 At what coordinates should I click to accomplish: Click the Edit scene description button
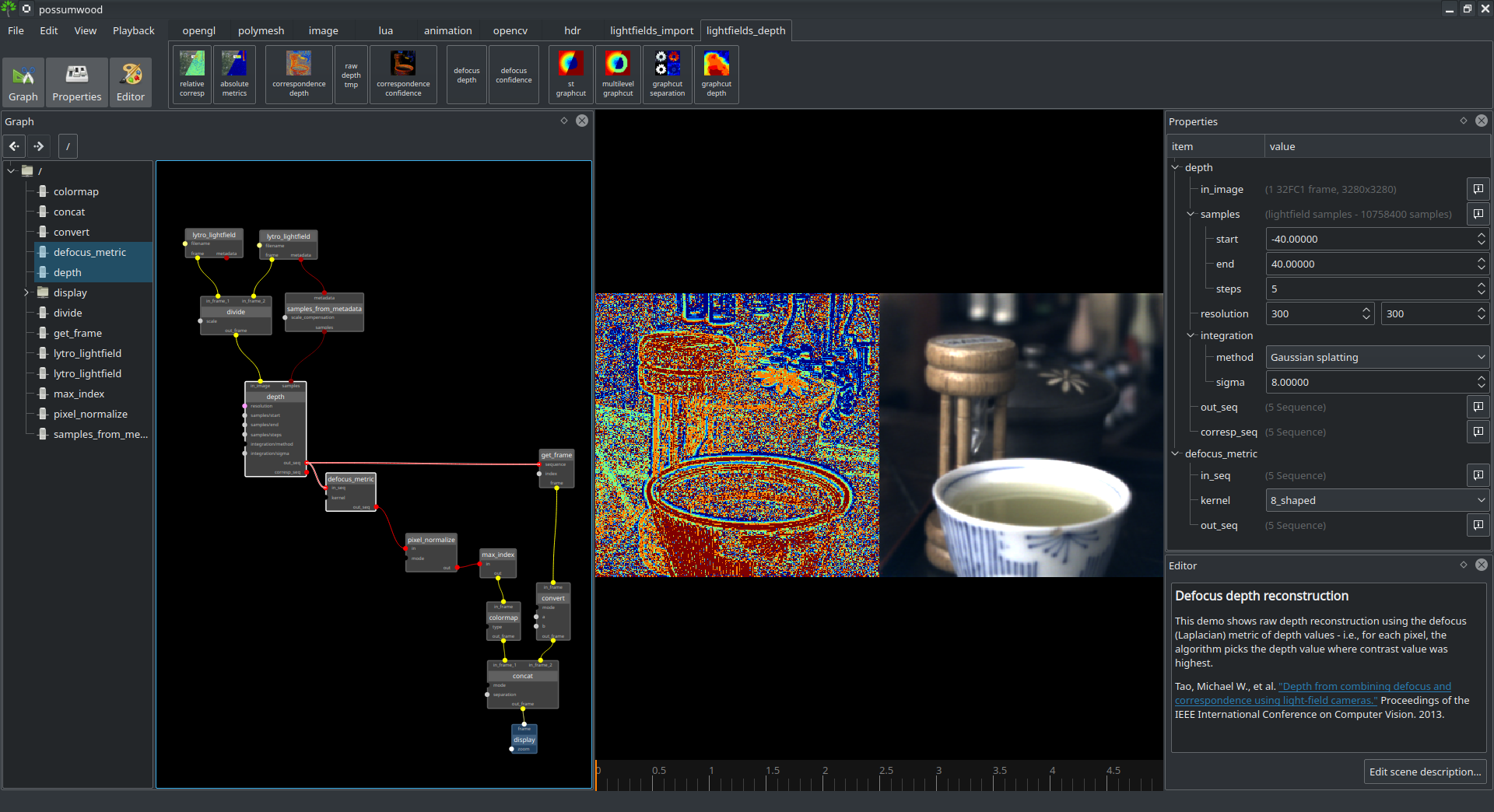coord(1425,772)
